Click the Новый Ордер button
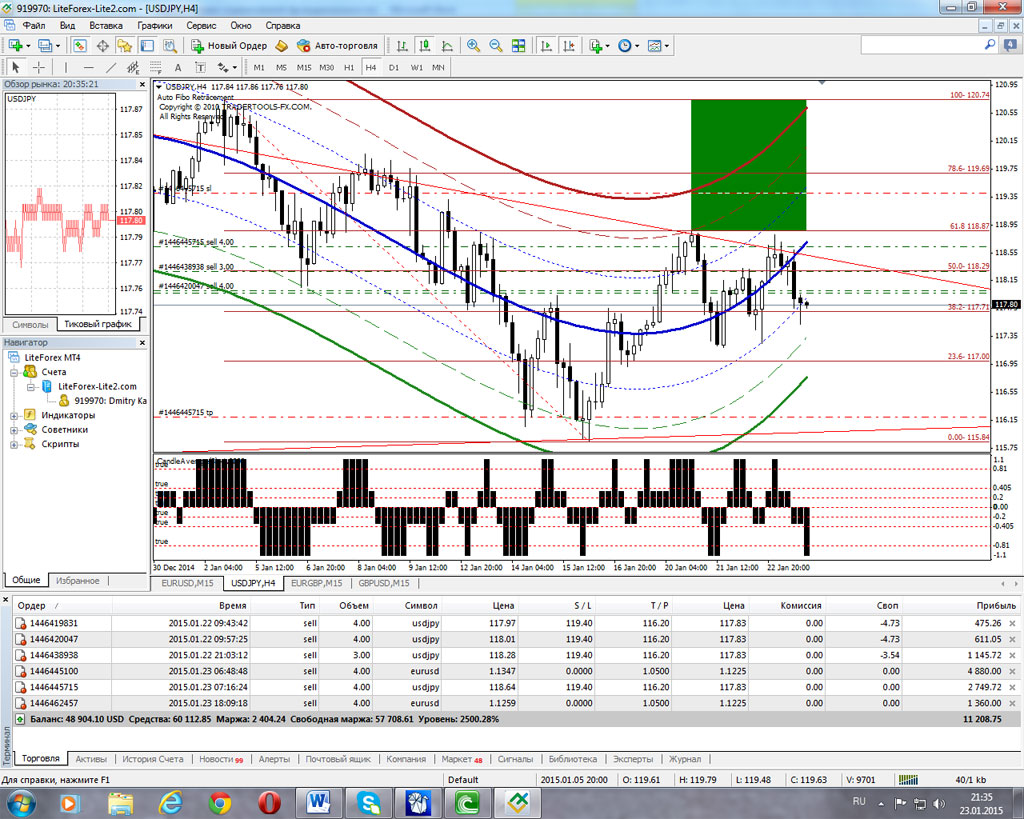This screenshot has width=1024, height=819. (229, 46)
